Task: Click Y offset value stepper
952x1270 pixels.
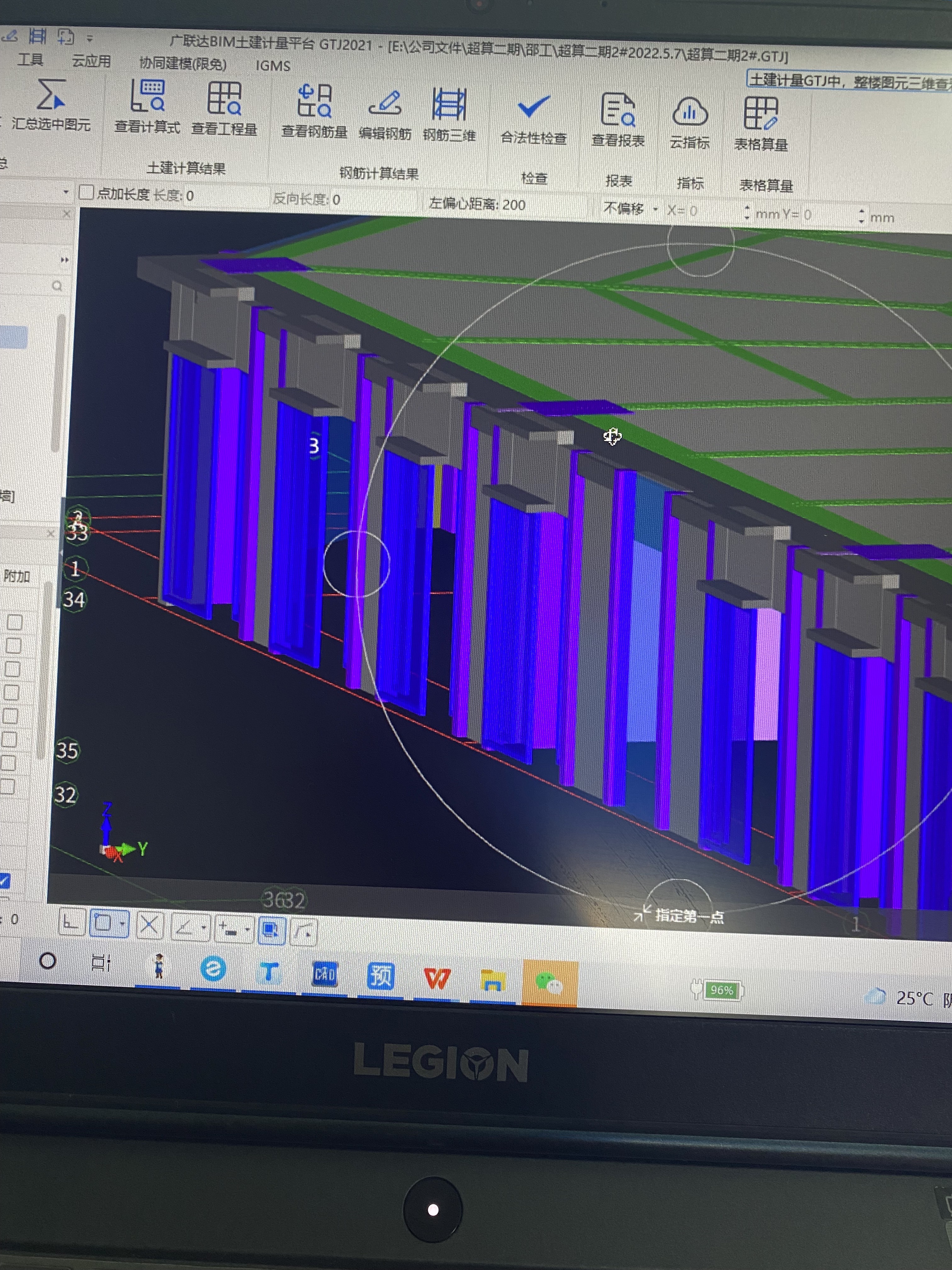Action: coord(861,216)
